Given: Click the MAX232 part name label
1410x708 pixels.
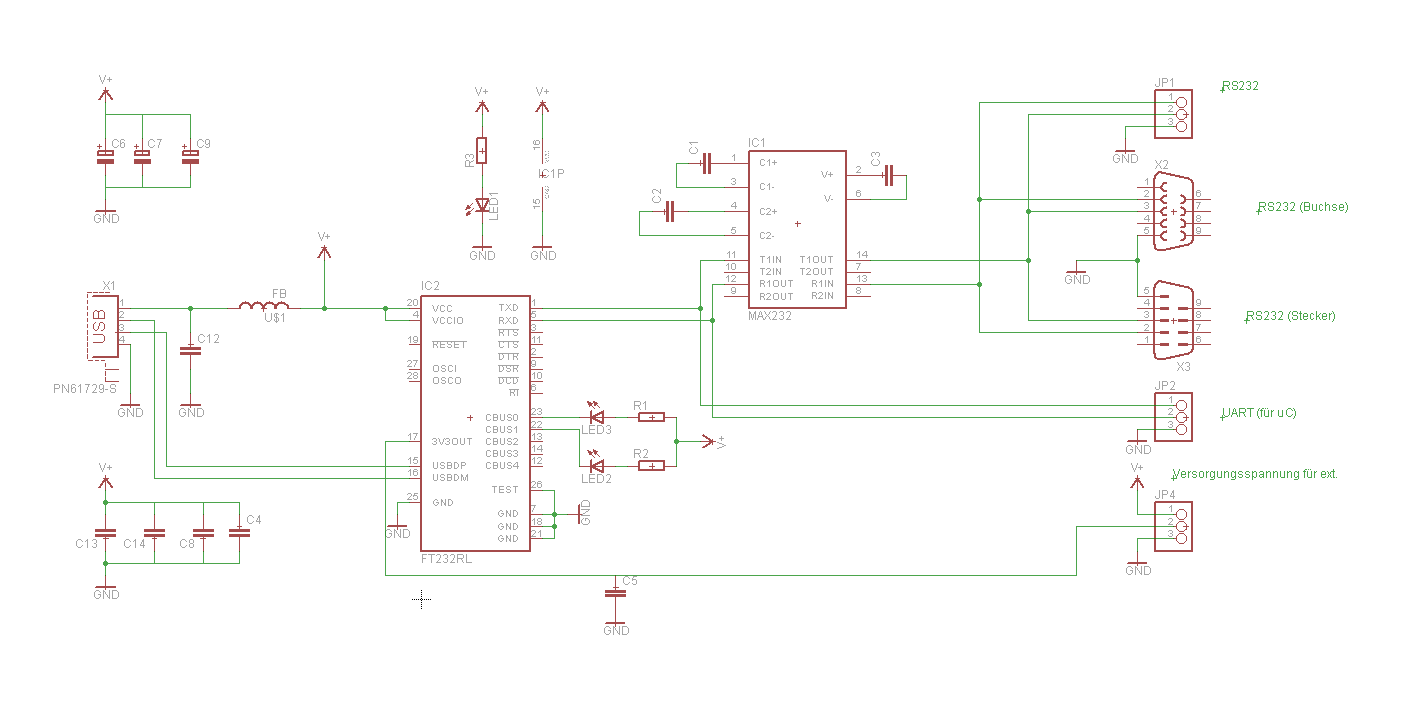Looking at the screenshot, I should (x=770, y=316).
